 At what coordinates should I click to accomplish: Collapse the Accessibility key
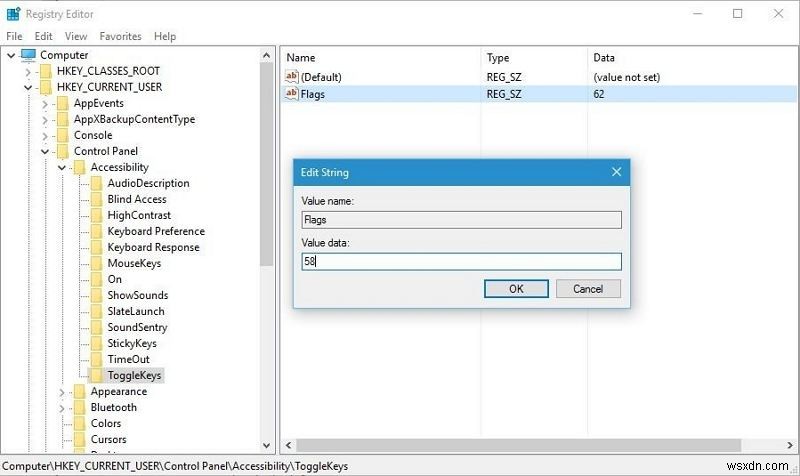tap(62, 168)
